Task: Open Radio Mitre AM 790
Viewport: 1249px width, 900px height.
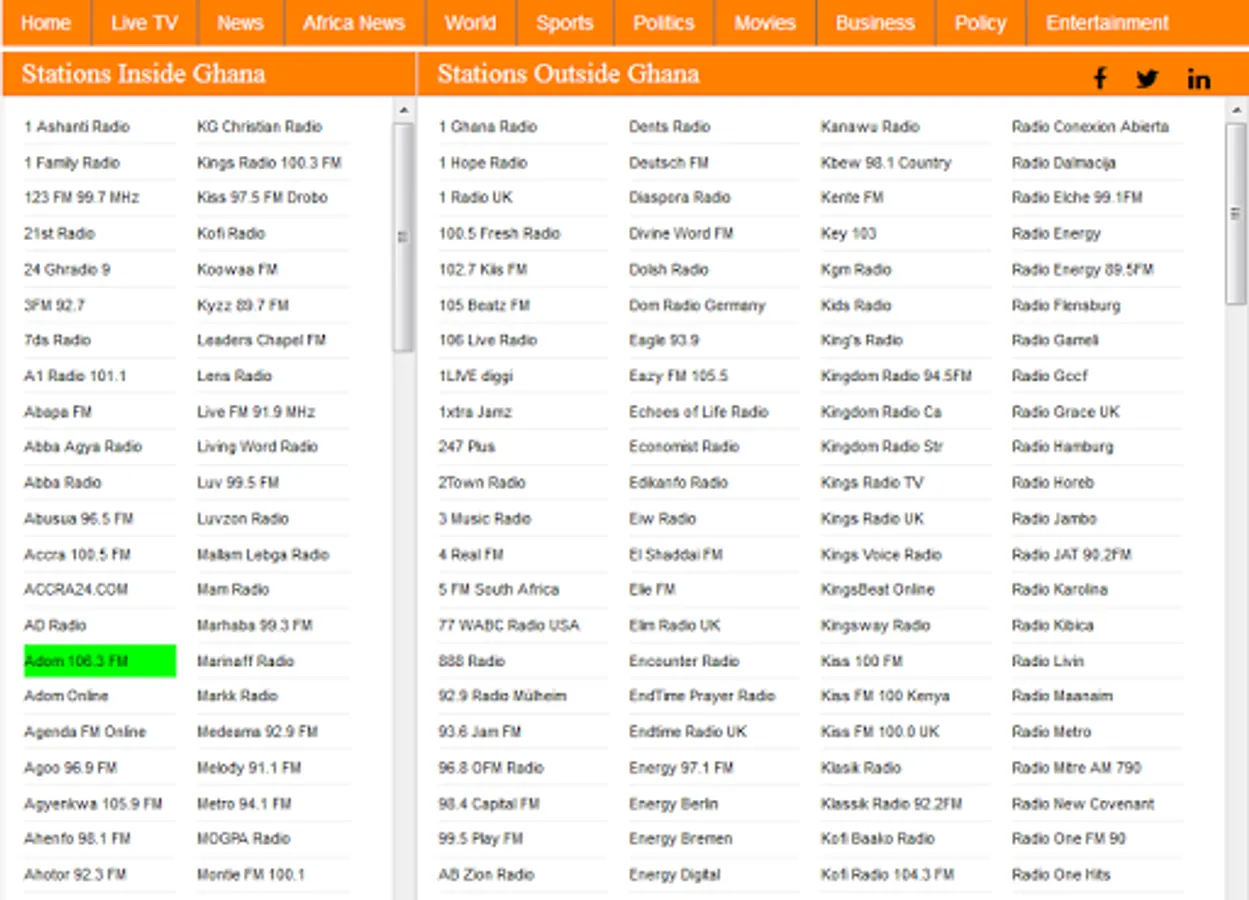Action: pos(1076,768)
